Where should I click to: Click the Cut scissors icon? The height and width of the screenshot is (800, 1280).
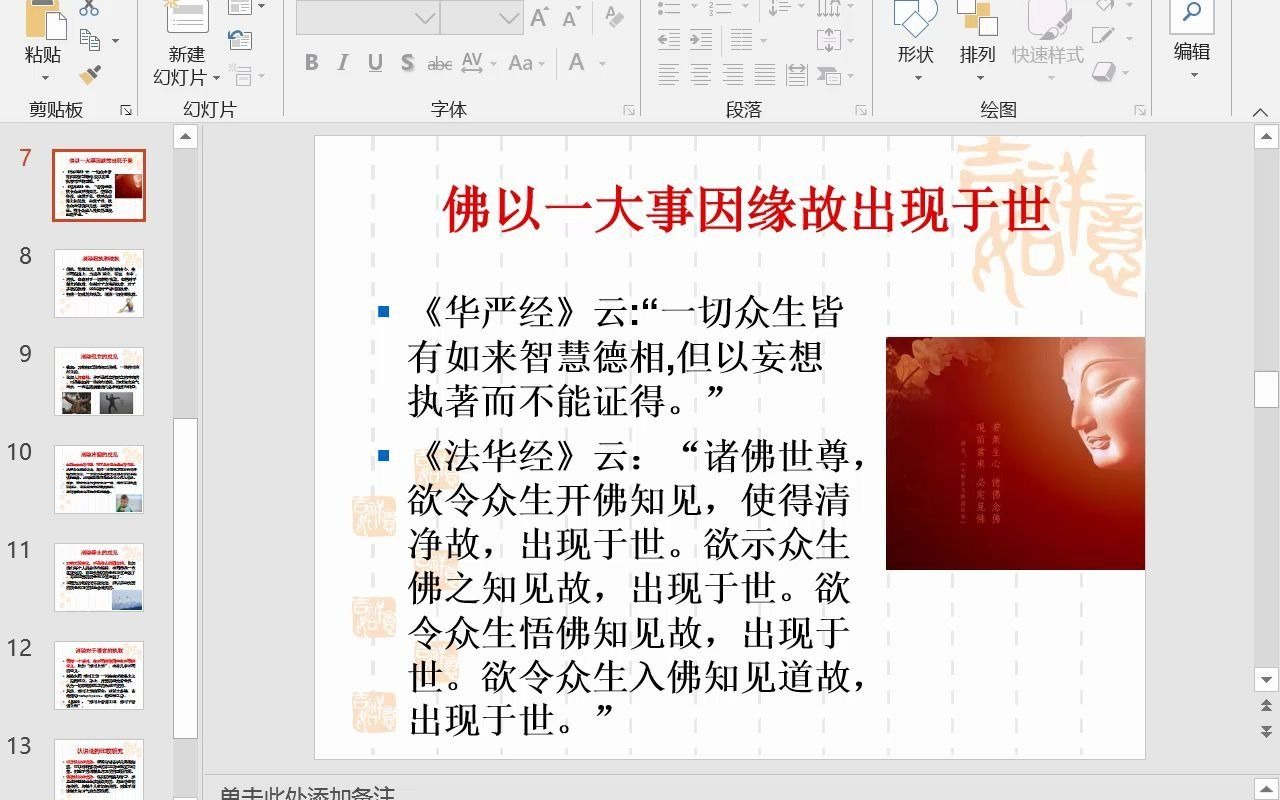click(x=89, y=8)
